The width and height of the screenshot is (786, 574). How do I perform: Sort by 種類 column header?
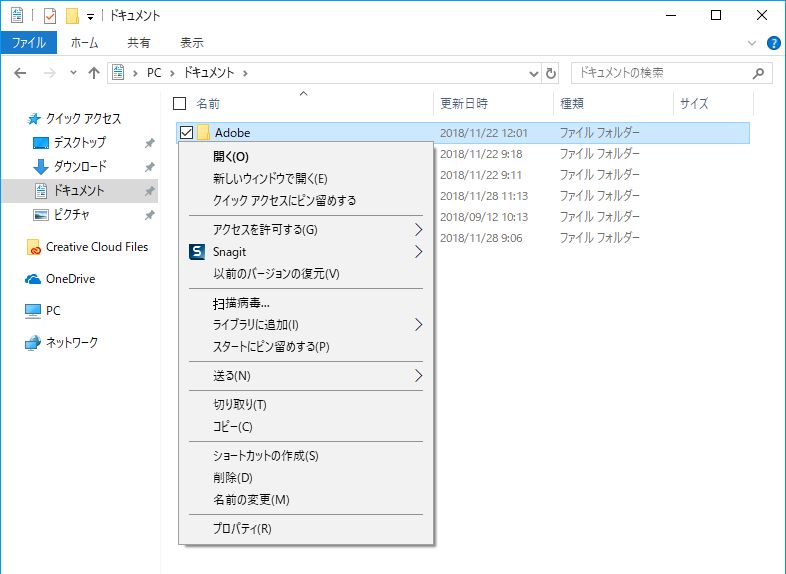pos(571,103)
